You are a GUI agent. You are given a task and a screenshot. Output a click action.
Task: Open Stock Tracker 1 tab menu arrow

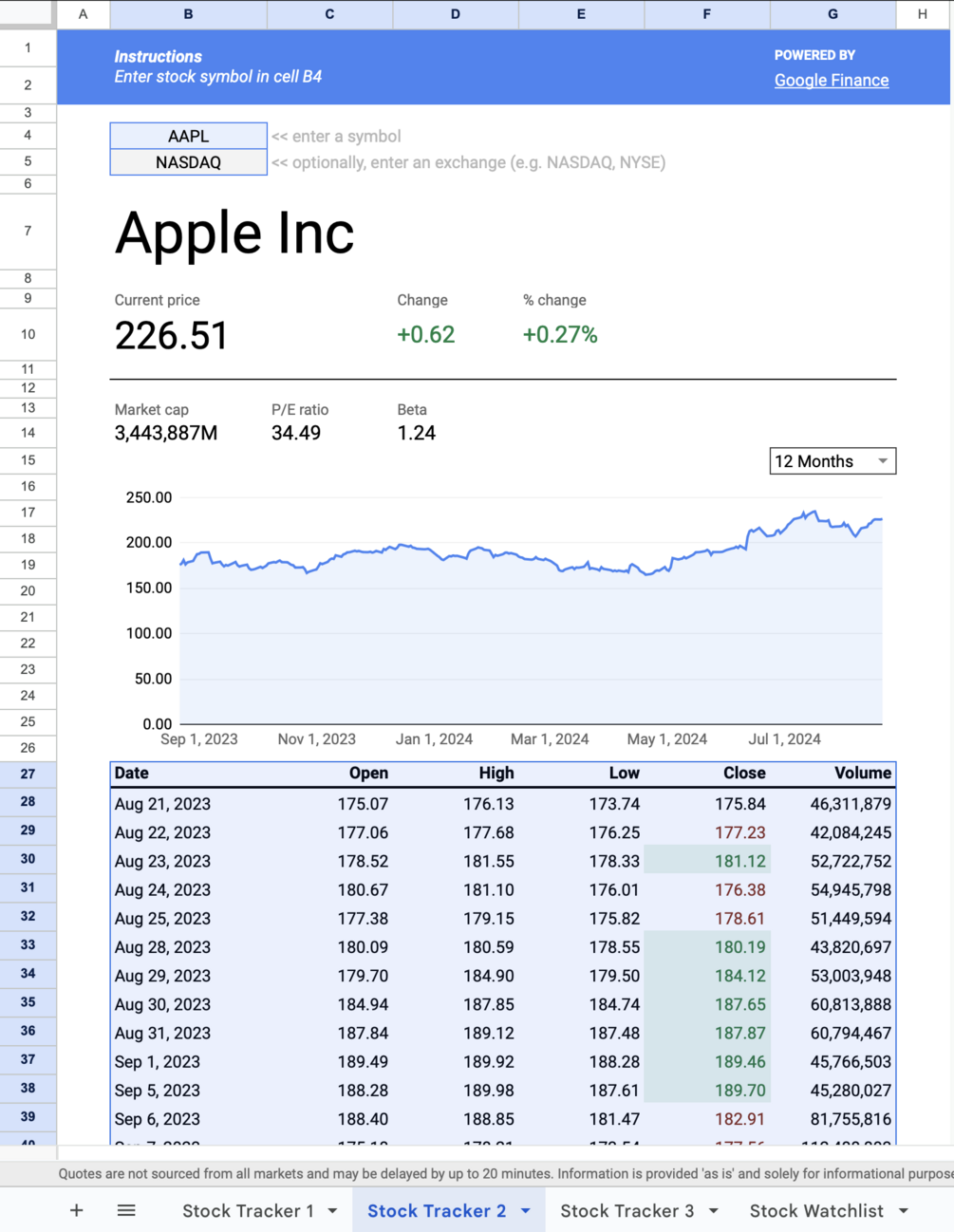332,1211
